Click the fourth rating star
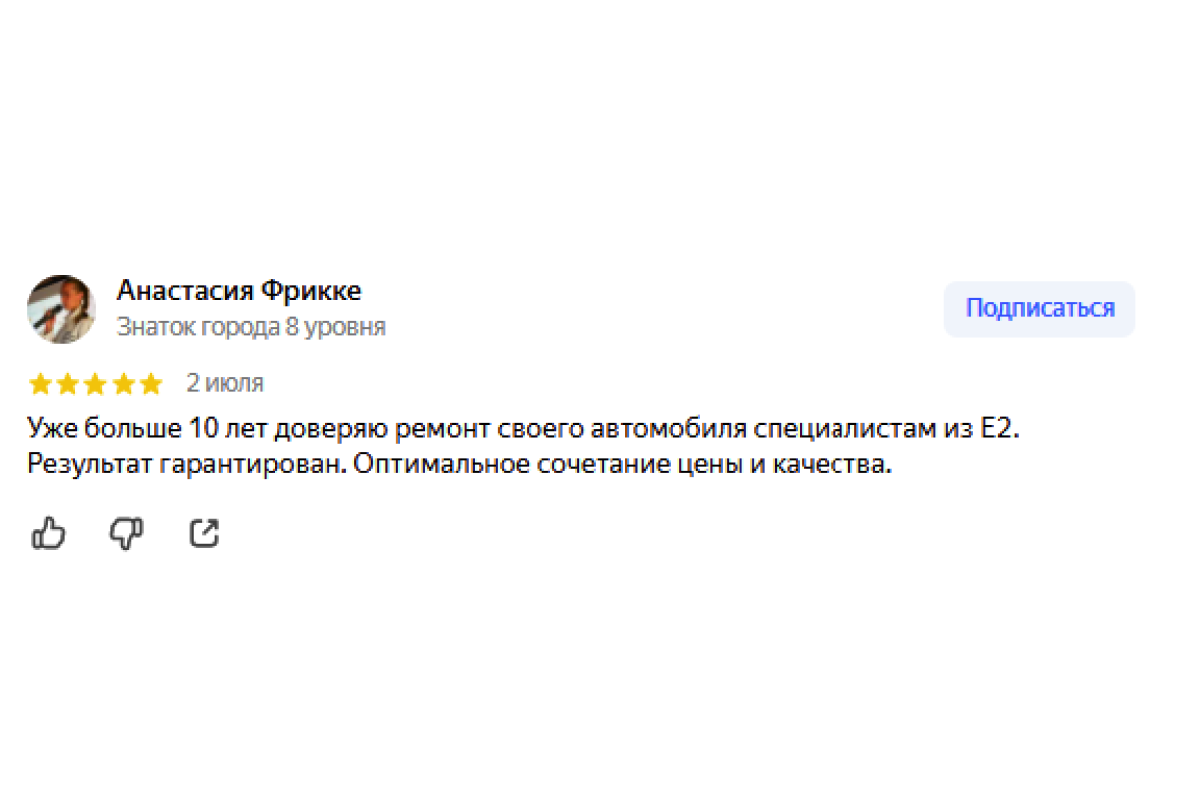 pyautogui.click(x=123, y=384)
